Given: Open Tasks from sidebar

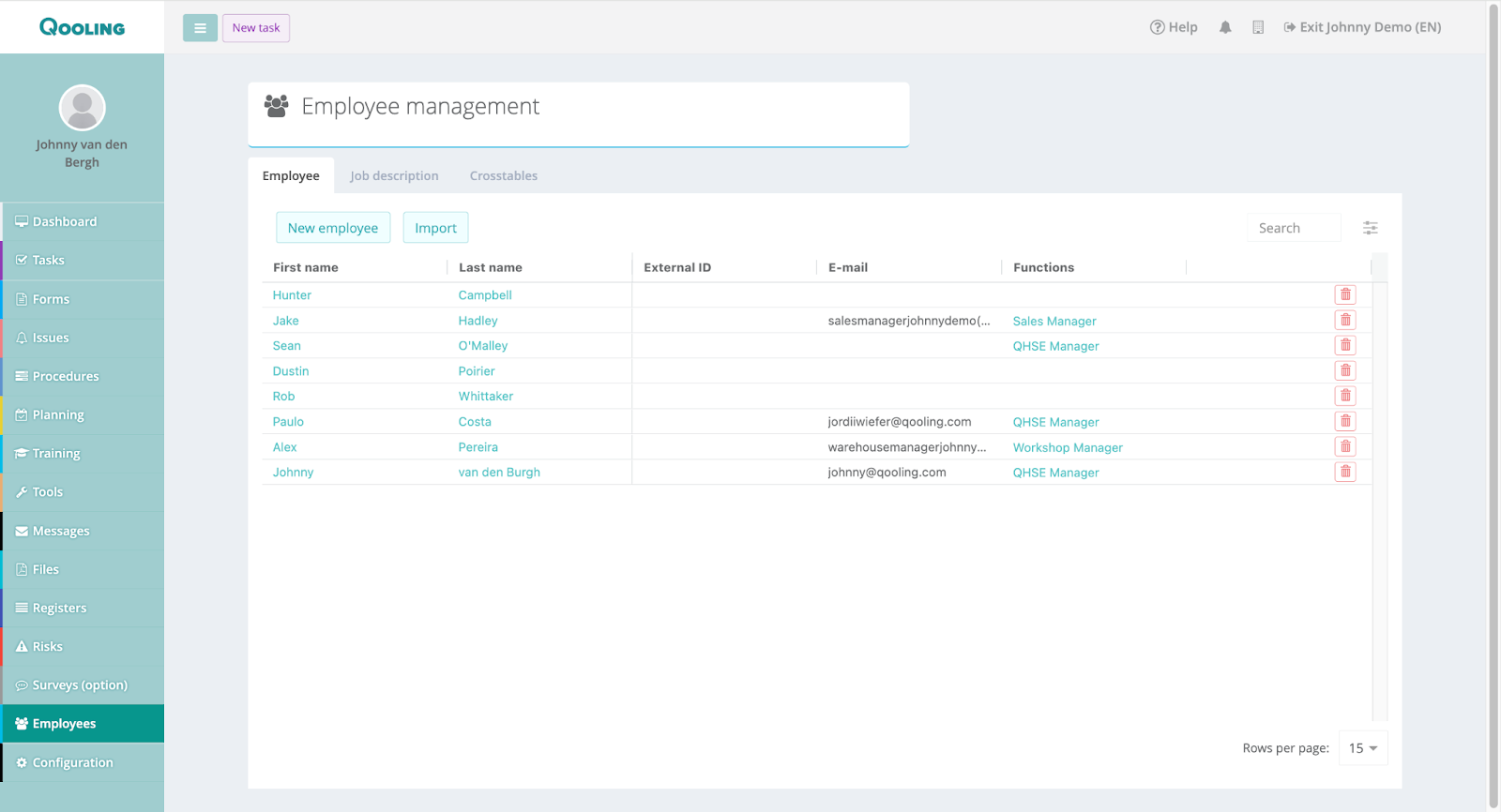Looking at the screenshot, I should click(x=83, y=260).
